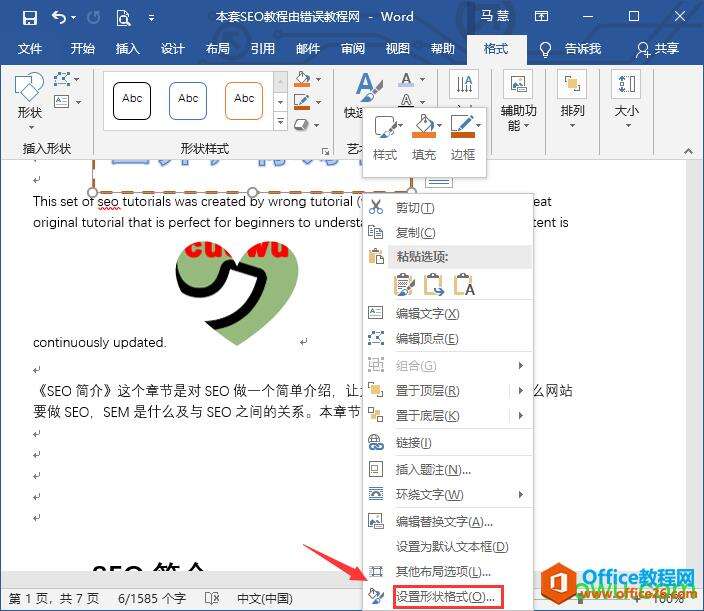Switch to the 布局 tab
The height and width of the screenshot is (611, 704).
pos(218,48)
